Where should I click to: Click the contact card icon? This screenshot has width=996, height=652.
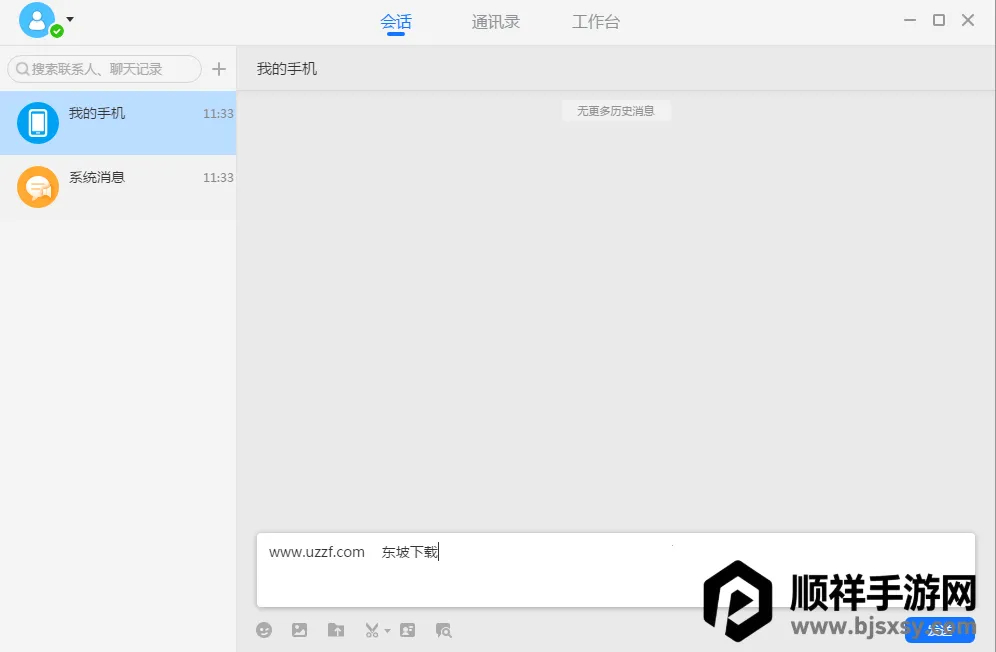[x=407, y=630]
